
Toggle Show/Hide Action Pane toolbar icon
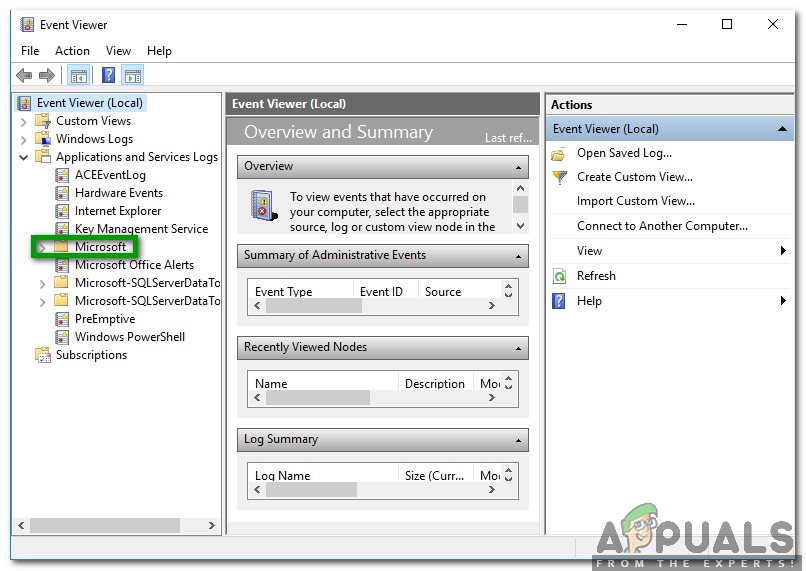pos(133,76)
